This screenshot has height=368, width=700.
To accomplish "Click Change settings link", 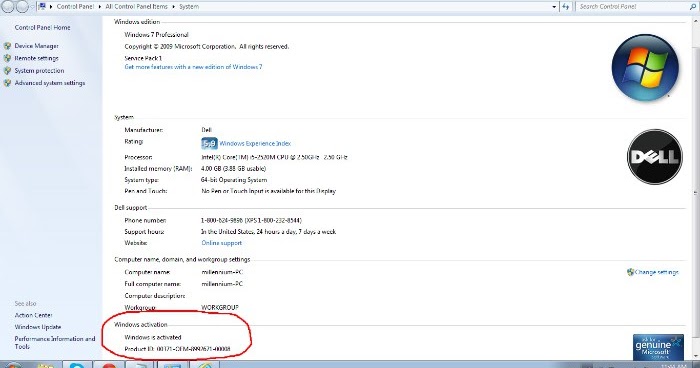I will tap(657, 272).
